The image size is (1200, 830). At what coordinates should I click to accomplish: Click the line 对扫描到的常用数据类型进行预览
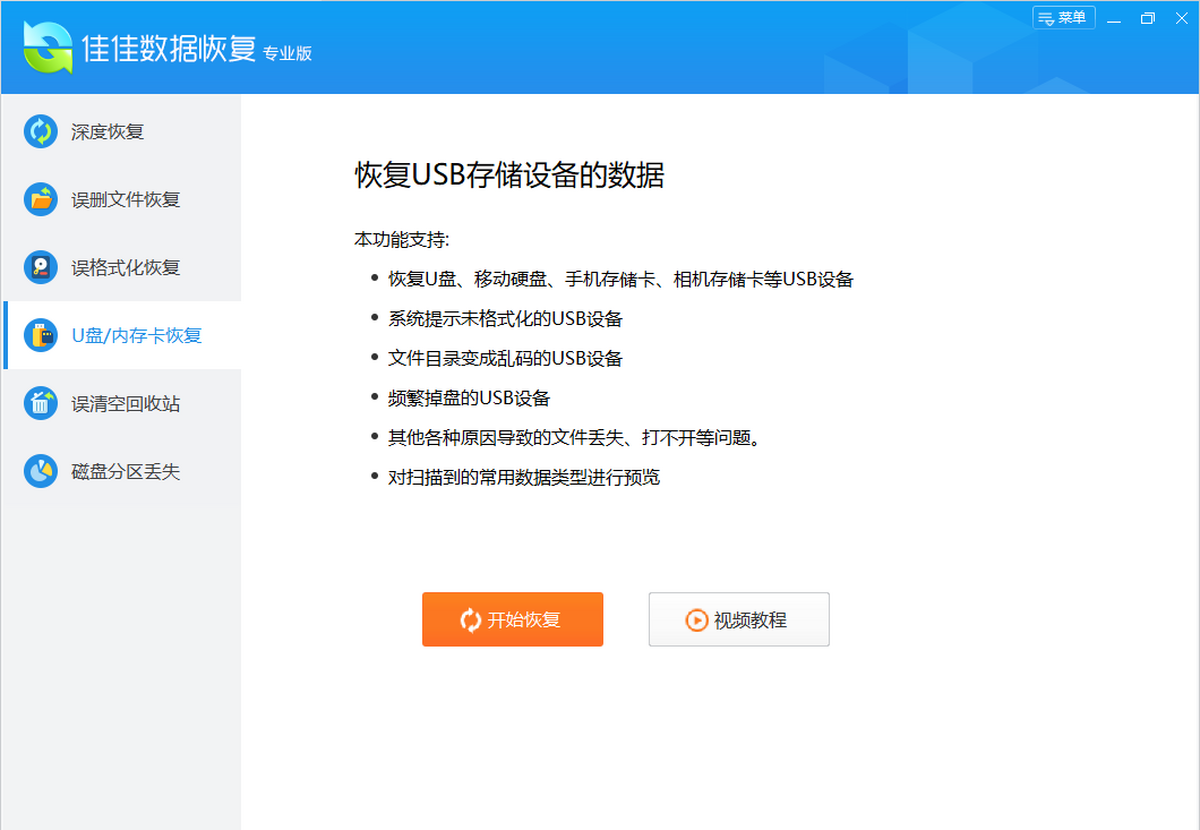[524, 477]
